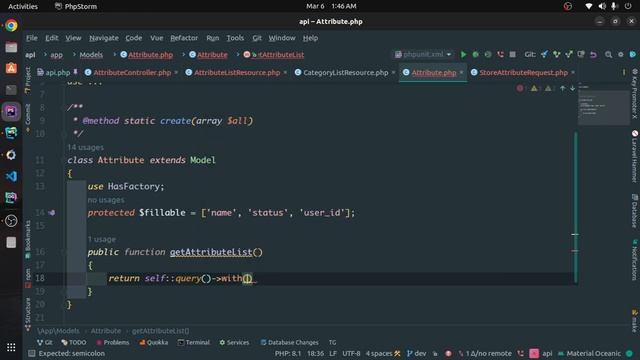The width and height of the screenshot is (640, 360).
Task: Click the blue plugin icon at toolbar end
Action: coord(633,54)
